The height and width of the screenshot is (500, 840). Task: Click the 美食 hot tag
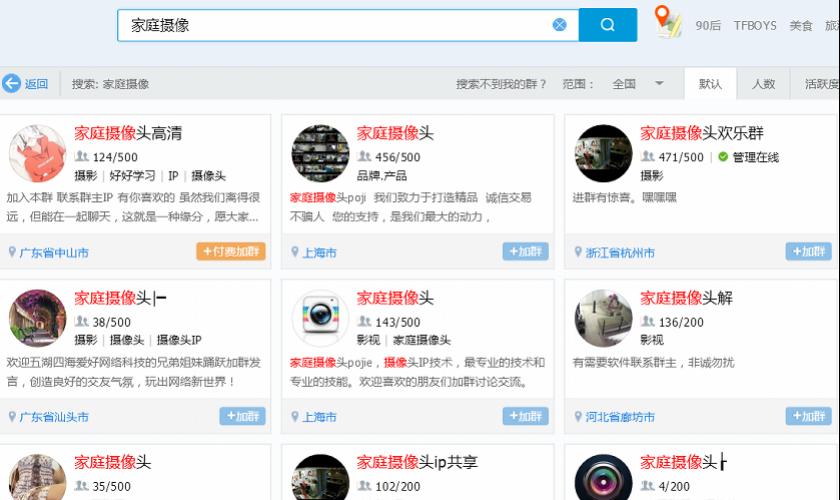[801, 25]
